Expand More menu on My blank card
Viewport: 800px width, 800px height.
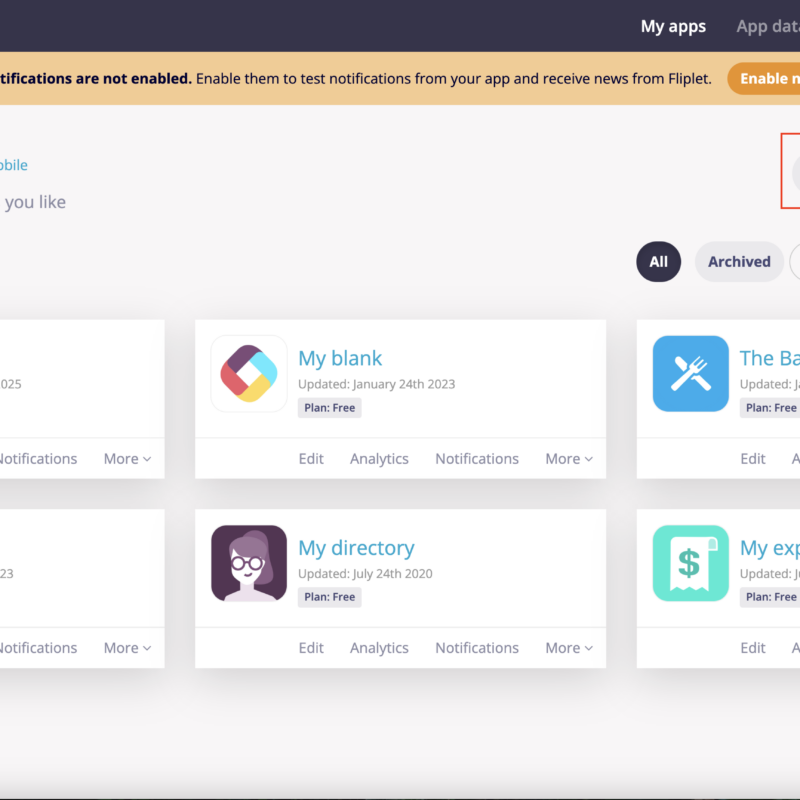tap(569, 459)
